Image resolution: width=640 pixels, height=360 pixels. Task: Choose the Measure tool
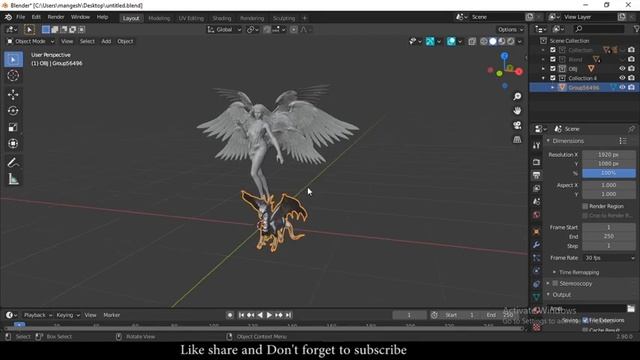[13, 179]
